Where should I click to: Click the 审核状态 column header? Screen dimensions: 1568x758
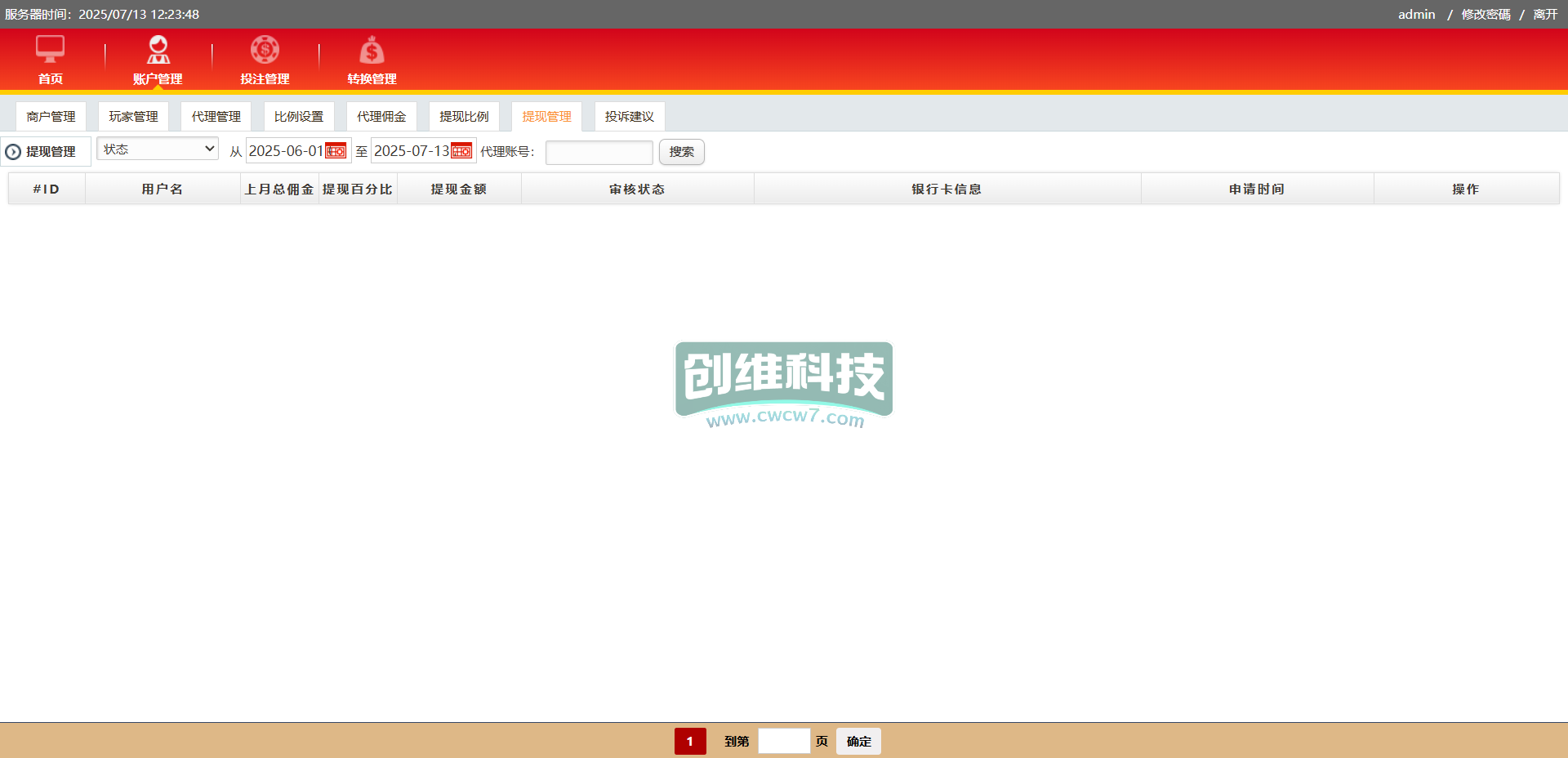[x=637, y=189]
